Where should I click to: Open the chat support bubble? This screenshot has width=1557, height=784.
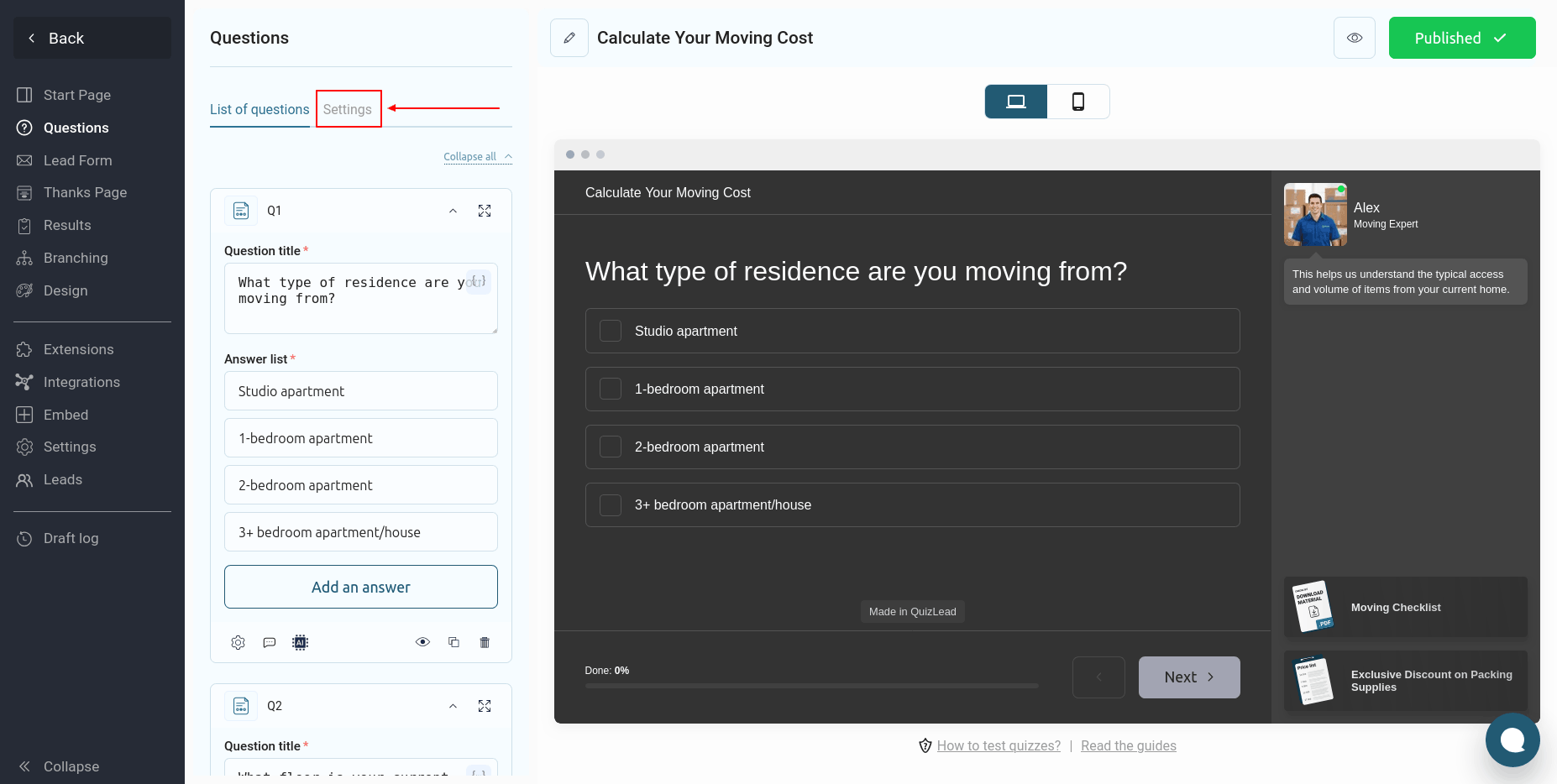pos(1512,740)
